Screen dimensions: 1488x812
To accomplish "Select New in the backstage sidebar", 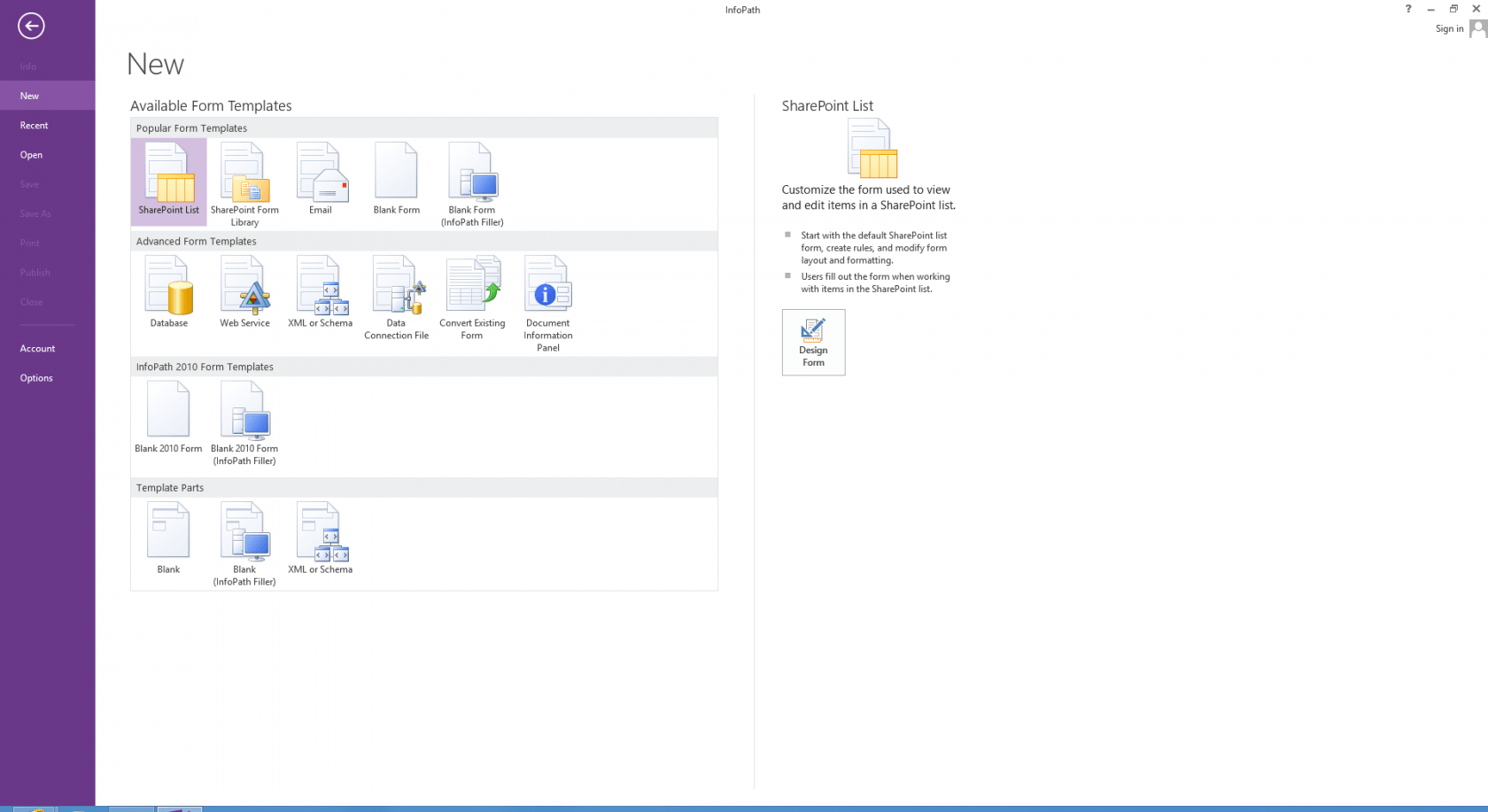I will tap(47, 96).
